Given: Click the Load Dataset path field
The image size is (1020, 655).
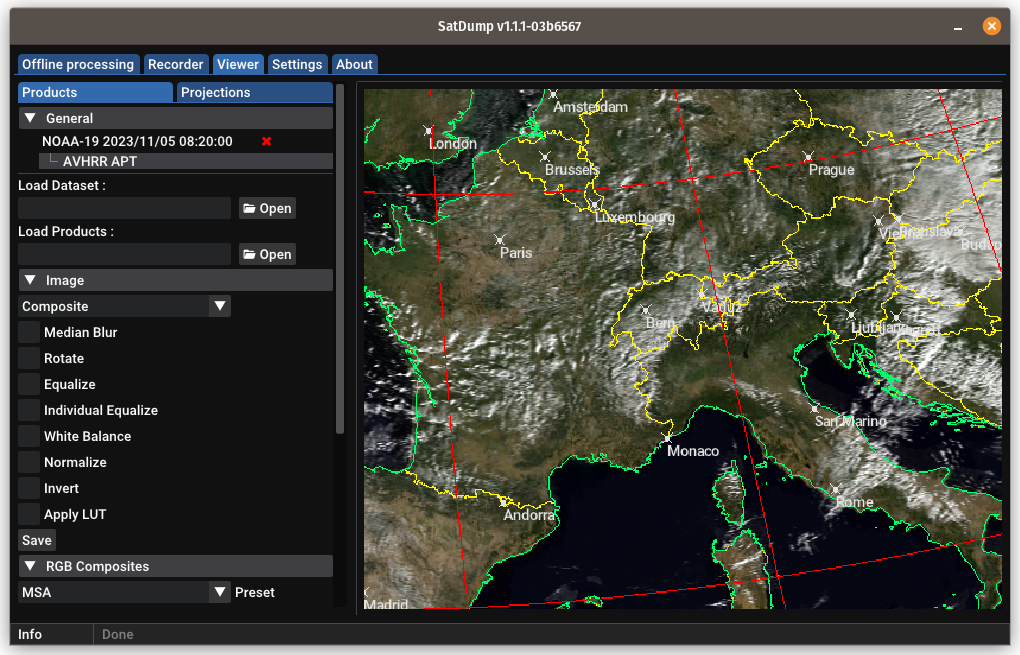Looking at the screenshot, I should tap(124, 208).
